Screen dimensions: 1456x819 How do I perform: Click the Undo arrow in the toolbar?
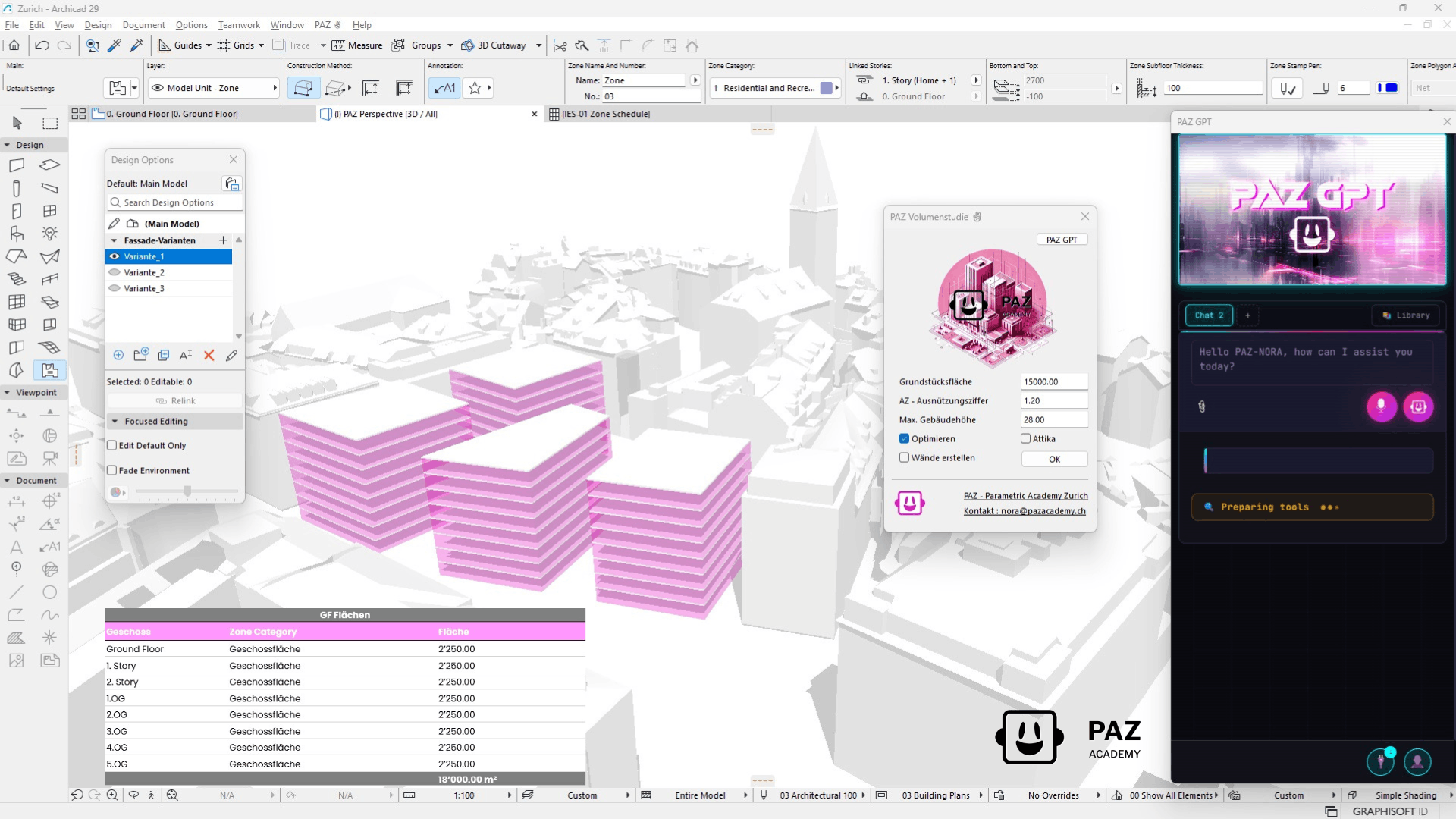click(42, 45)
